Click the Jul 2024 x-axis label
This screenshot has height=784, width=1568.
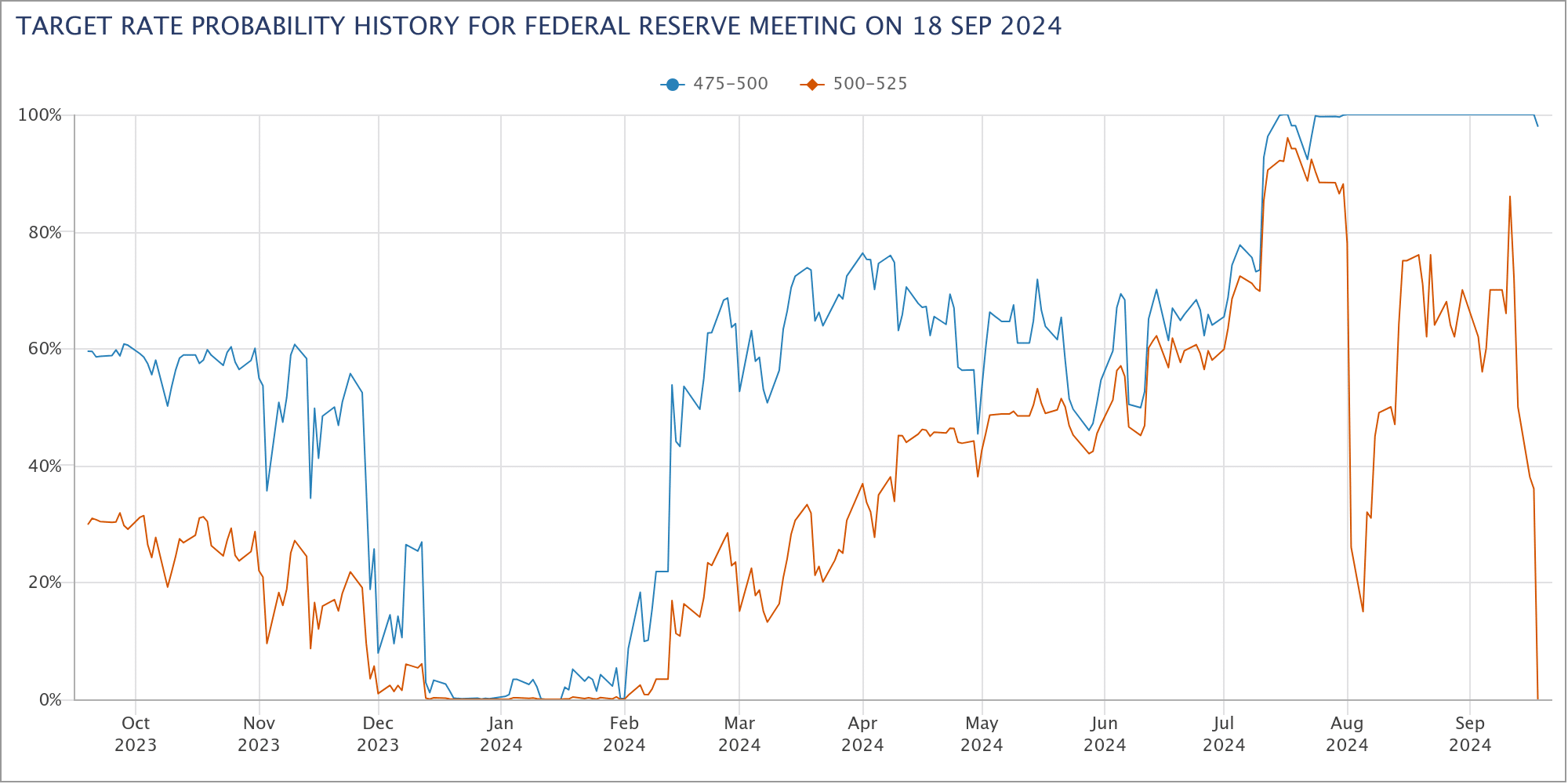click(1224, 734)
